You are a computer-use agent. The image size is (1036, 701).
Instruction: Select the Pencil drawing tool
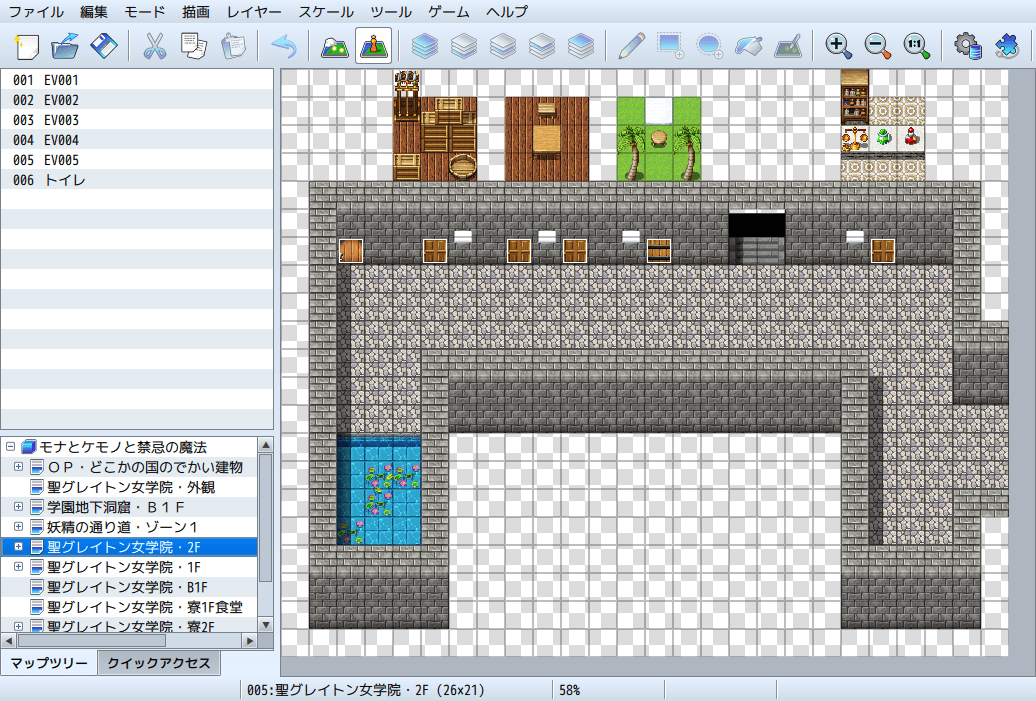(629, 46)
